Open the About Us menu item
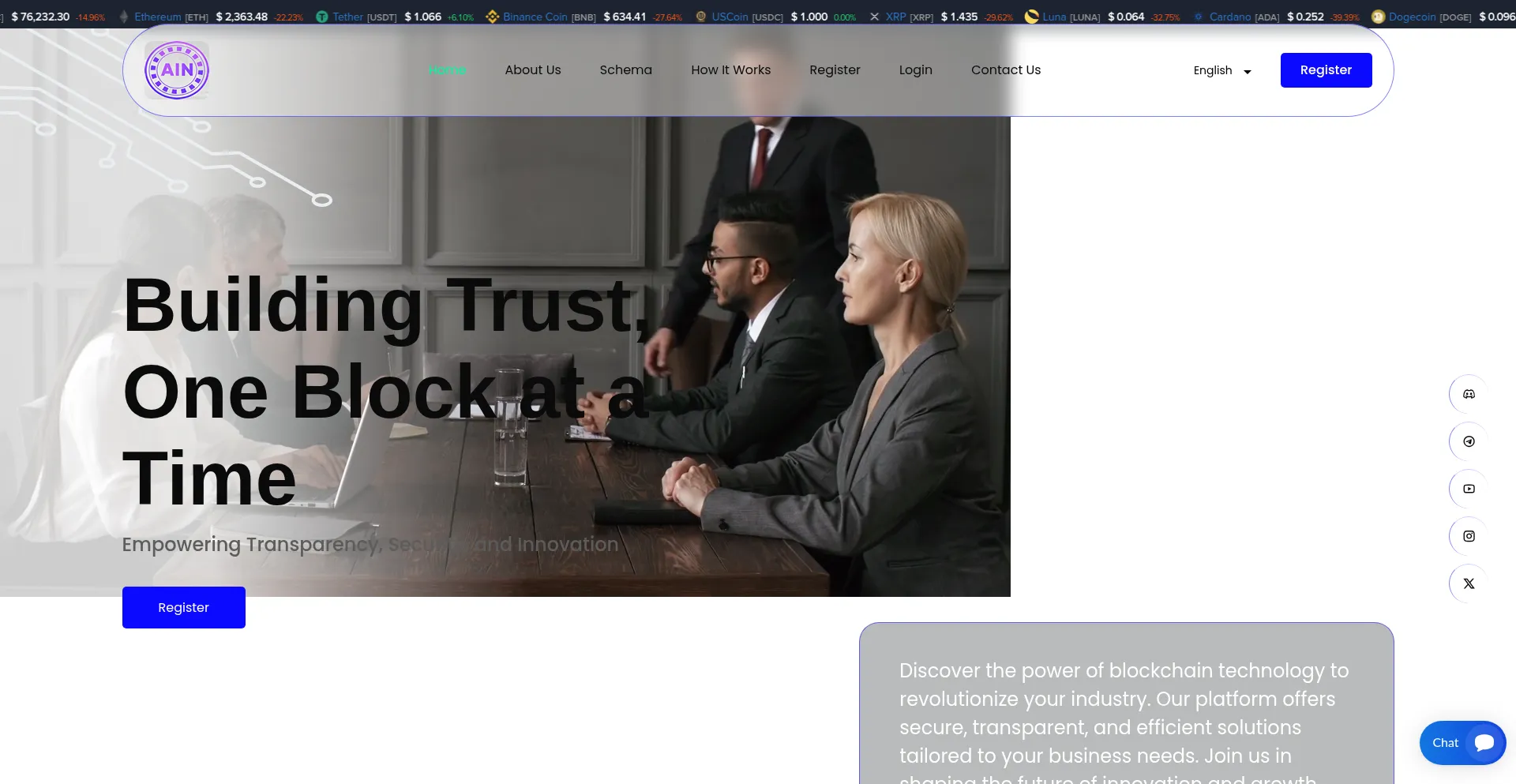 click(533, 69)
